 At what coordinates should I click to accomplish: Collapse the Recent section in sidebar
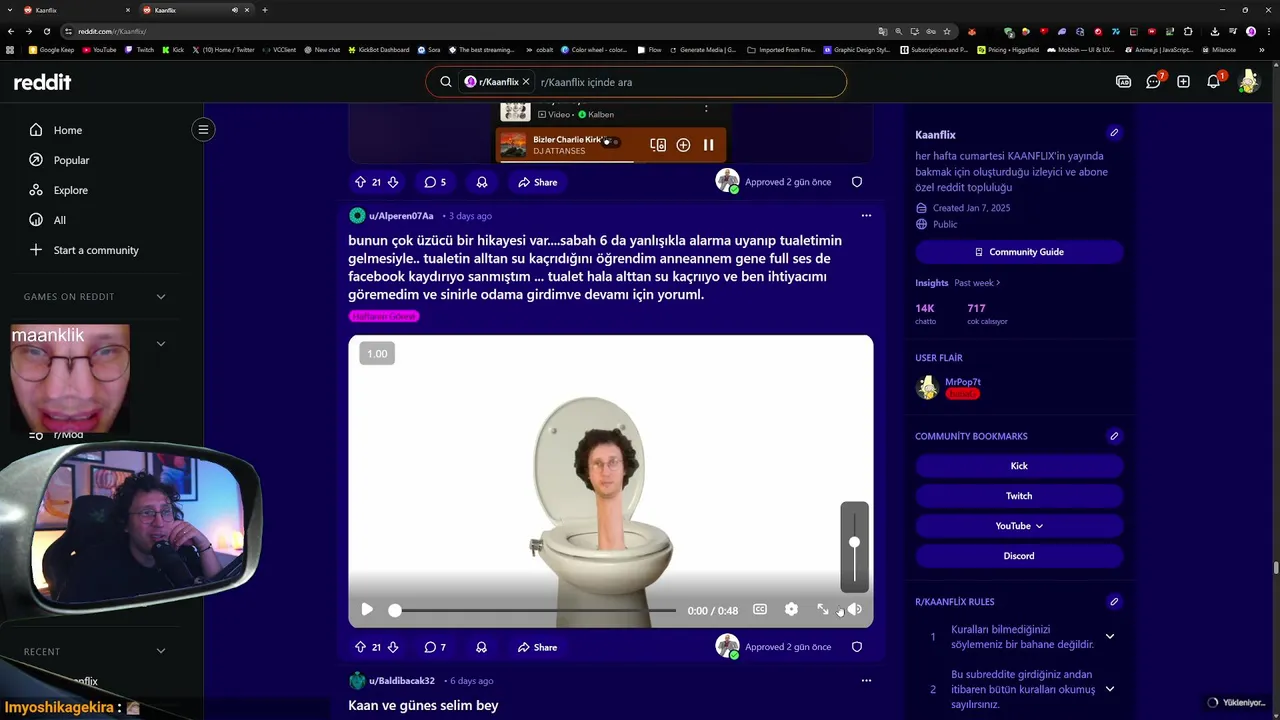click(x=161, y=651)
